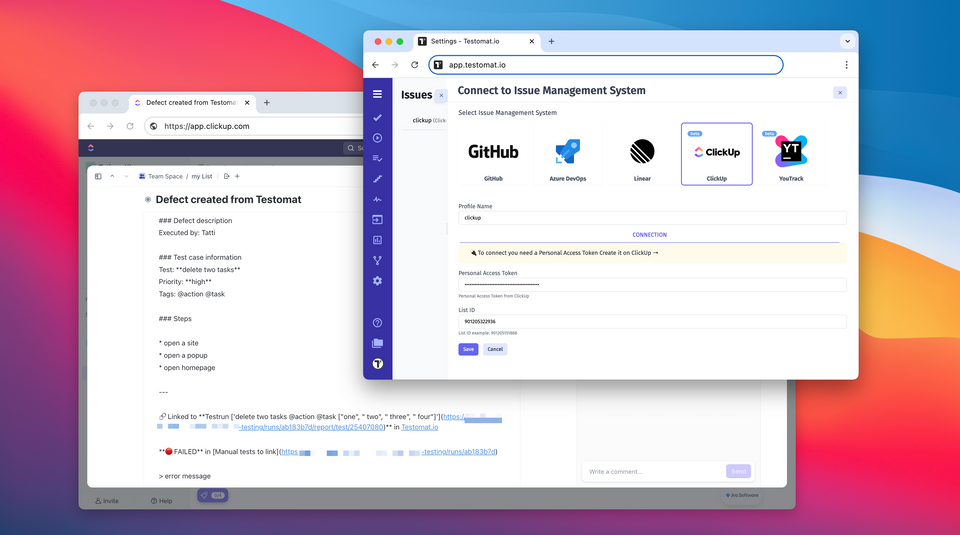
Task: Change the status circle before the Defect title
Action: point(148,200)
